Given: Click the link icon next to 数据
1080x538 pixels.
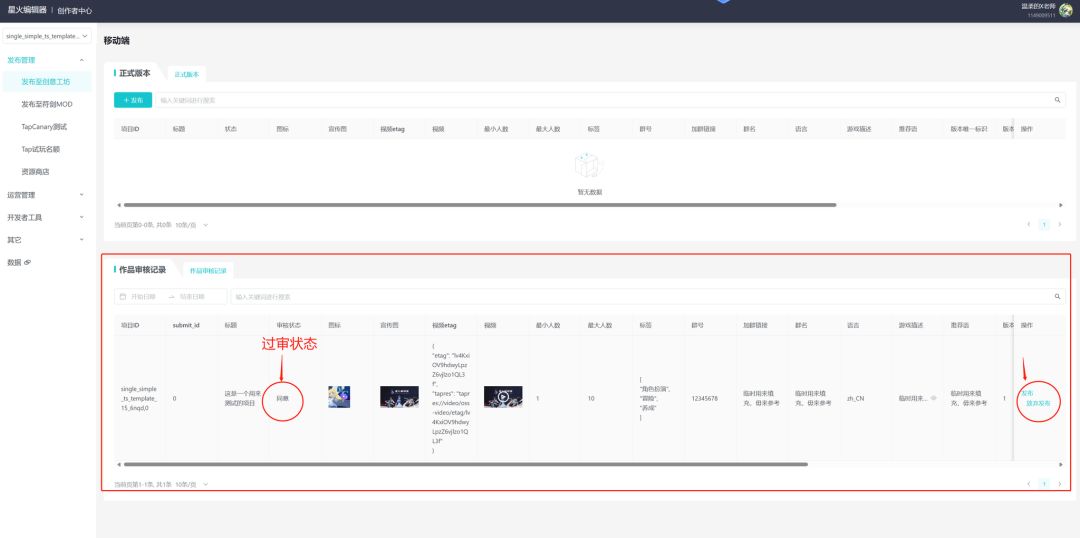Looking at the screenshot, I should click(x=28, y=262).
